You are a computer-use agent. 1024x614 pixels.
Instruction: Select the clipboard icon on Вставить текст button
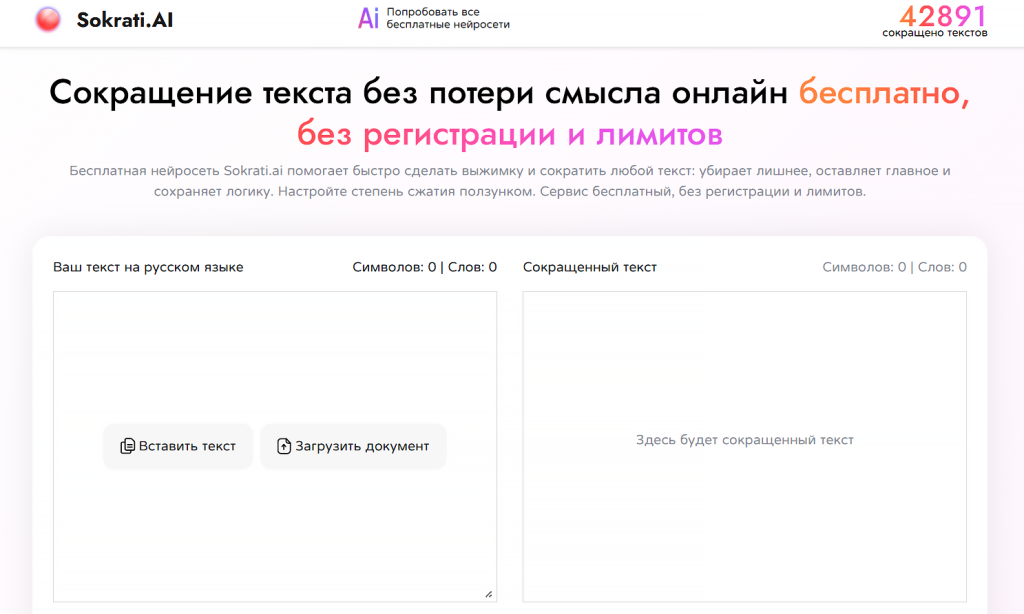tap(127, 445)
